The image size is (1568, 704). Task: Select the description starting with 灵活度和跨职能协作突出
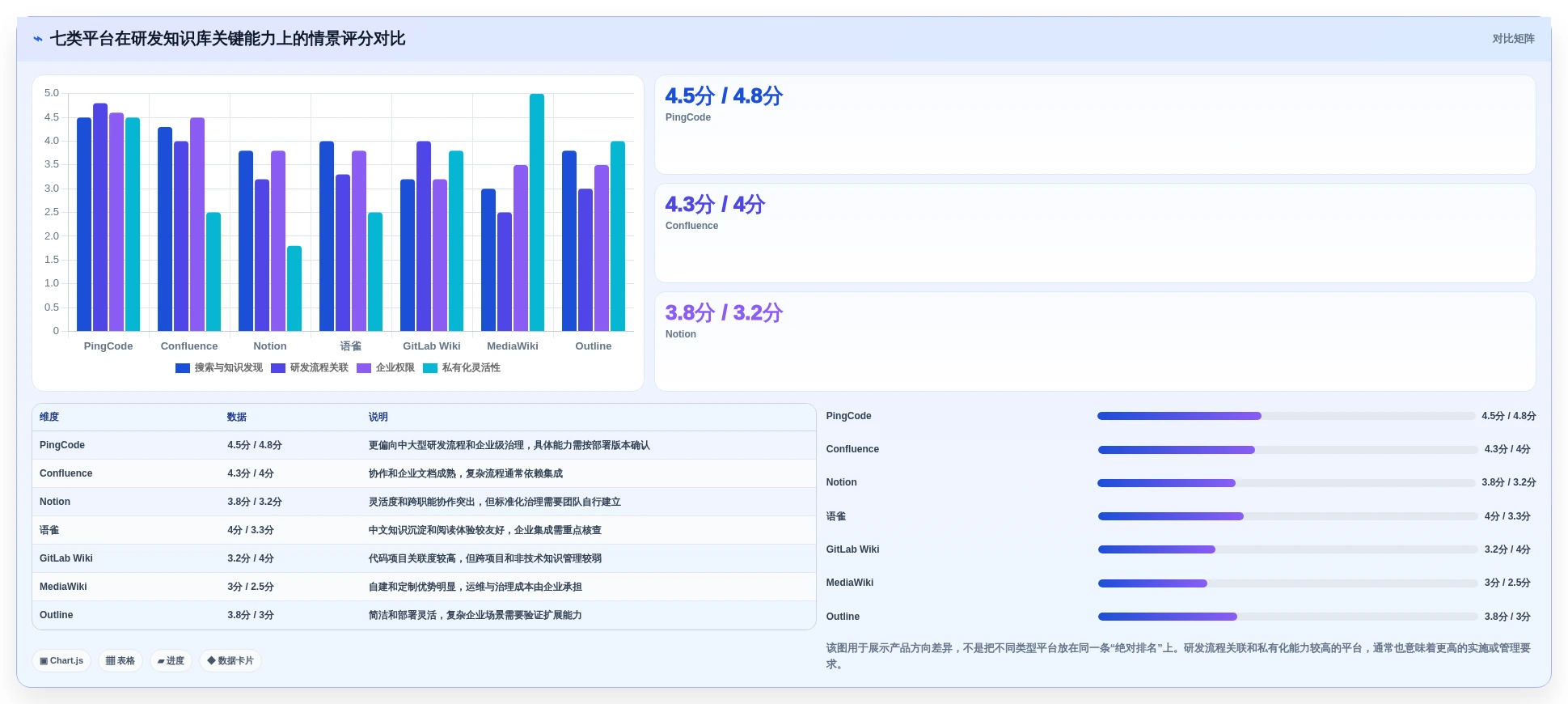tap(495, 502)
